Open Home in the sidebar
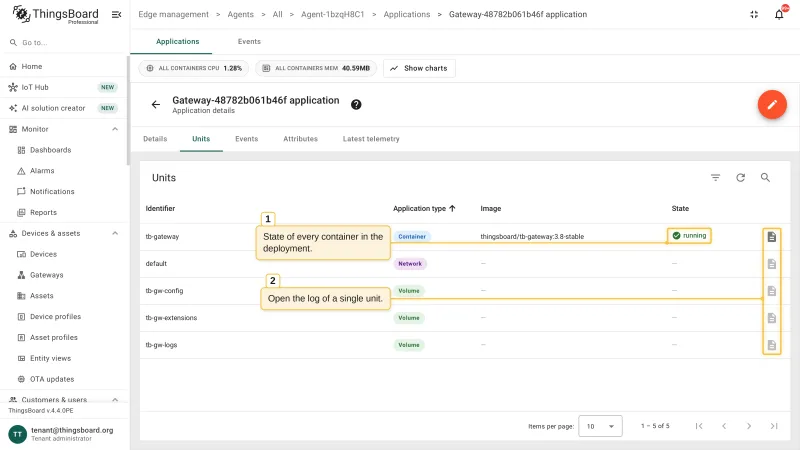Screen dimensions: 800x450 coord(63,66)
